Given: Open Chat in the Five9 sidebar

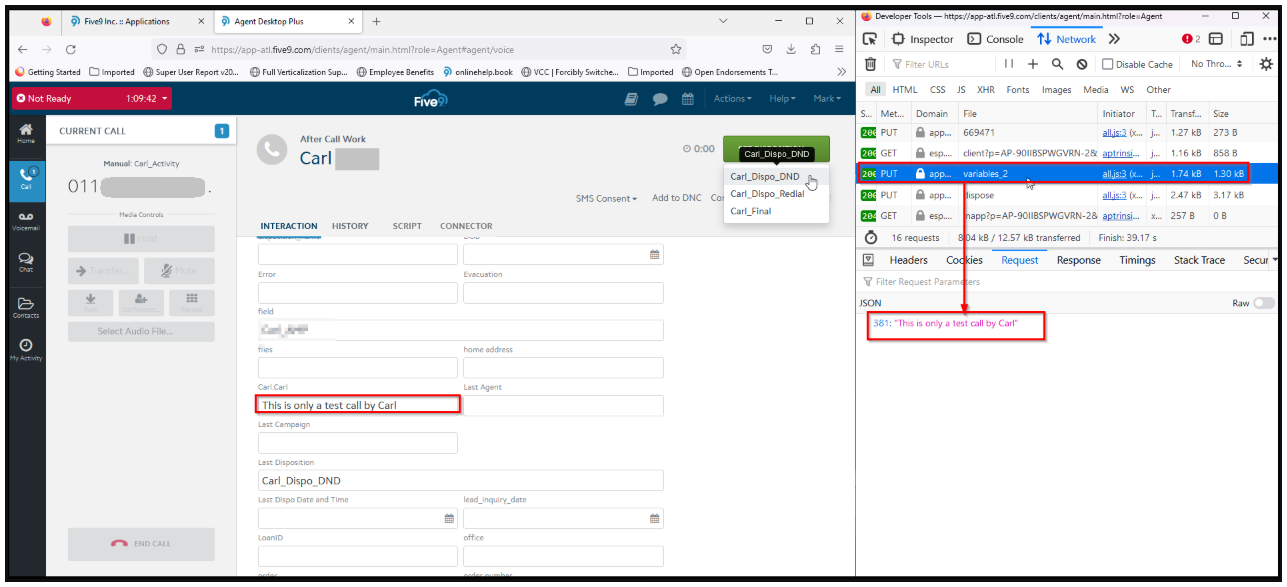Looking at the screenshot, I should click(x=26, y=263).
